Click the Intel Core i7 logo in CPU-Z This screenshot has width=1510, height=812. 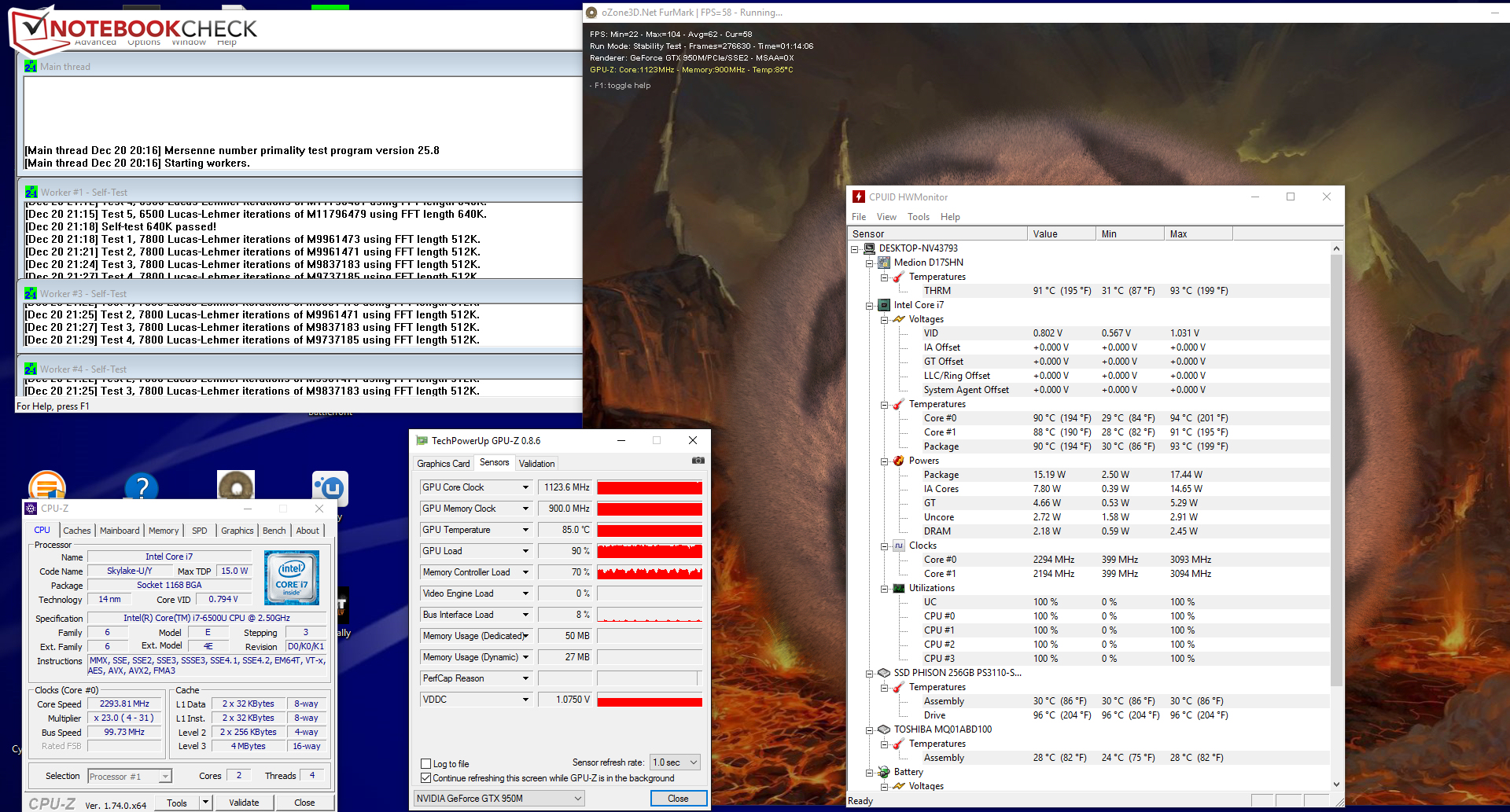coord(292,578)
